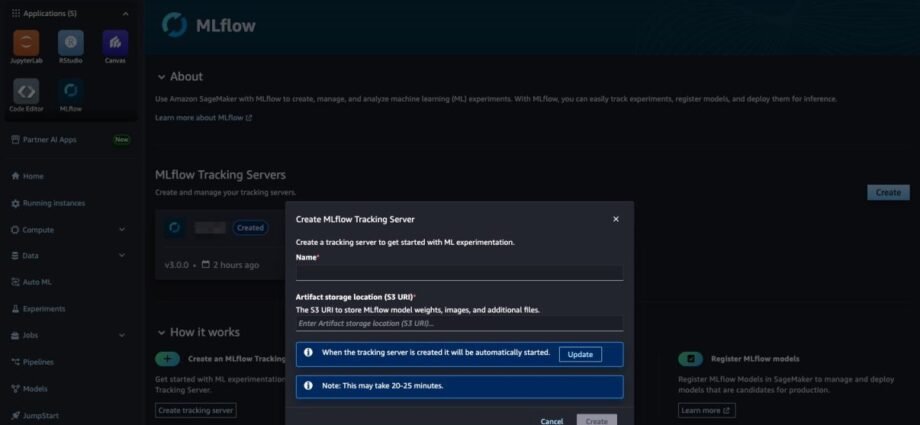Click the Update button in the info banner
The height and width of the screenshot is (425, 920).
click(580, 355)
